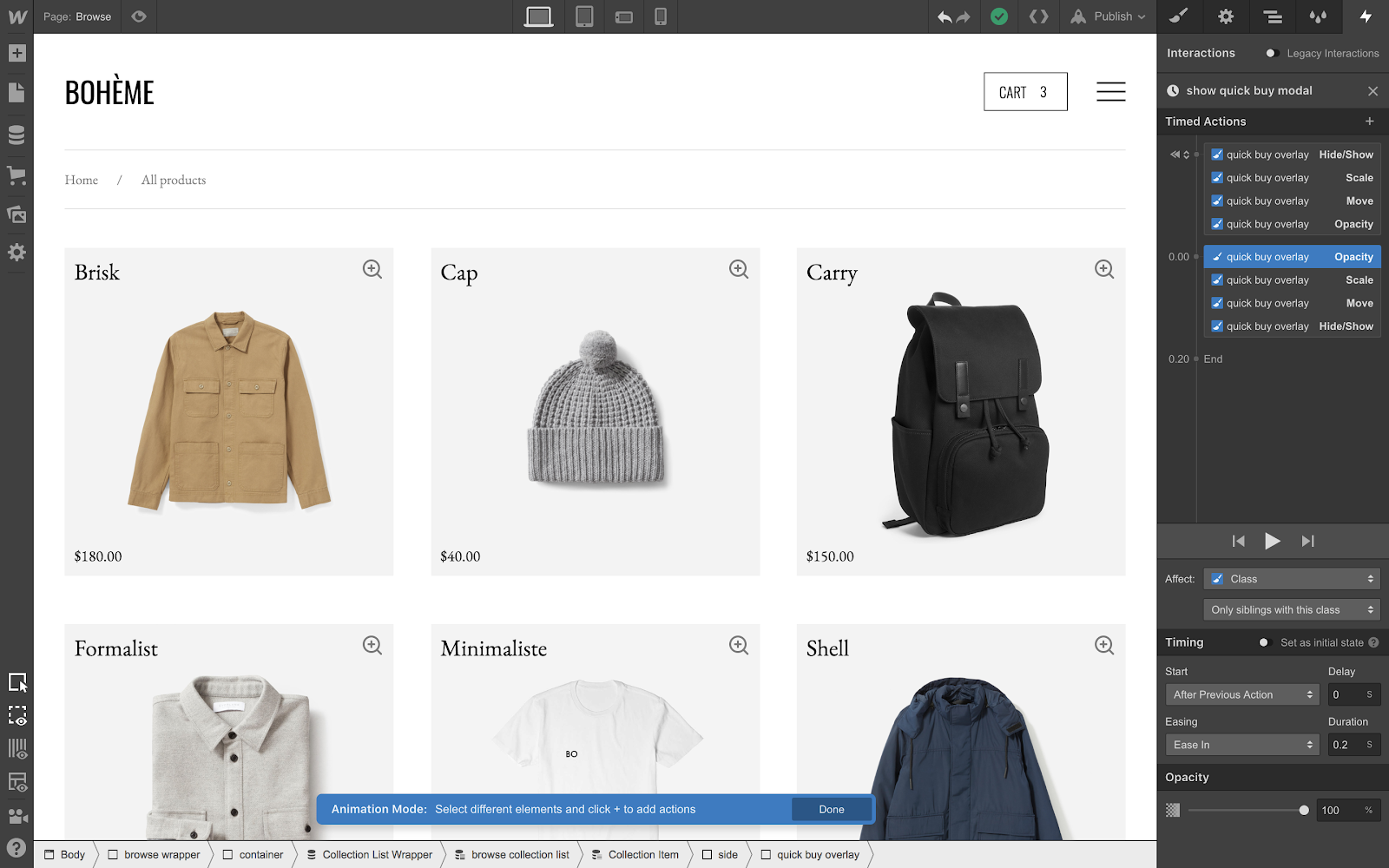Open the Webflow logo menu

tap(16, 16)
